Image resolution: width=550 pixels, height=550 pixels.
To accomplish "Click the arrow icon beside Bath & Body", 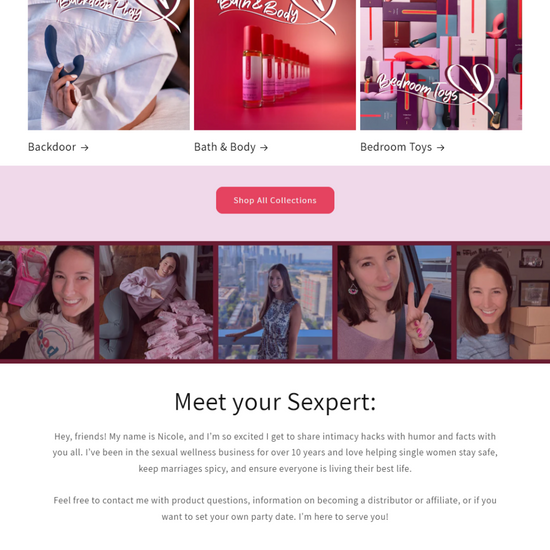I will click(x=264, y=148).
